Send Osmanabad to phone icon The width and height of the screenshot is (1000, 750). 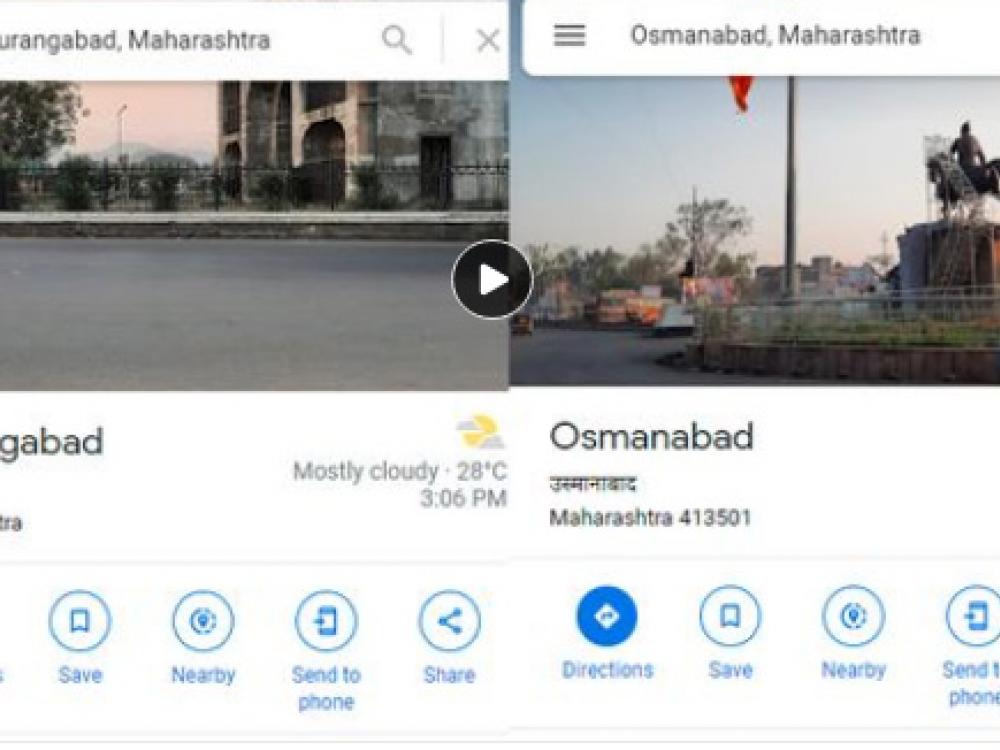point(974,616)
